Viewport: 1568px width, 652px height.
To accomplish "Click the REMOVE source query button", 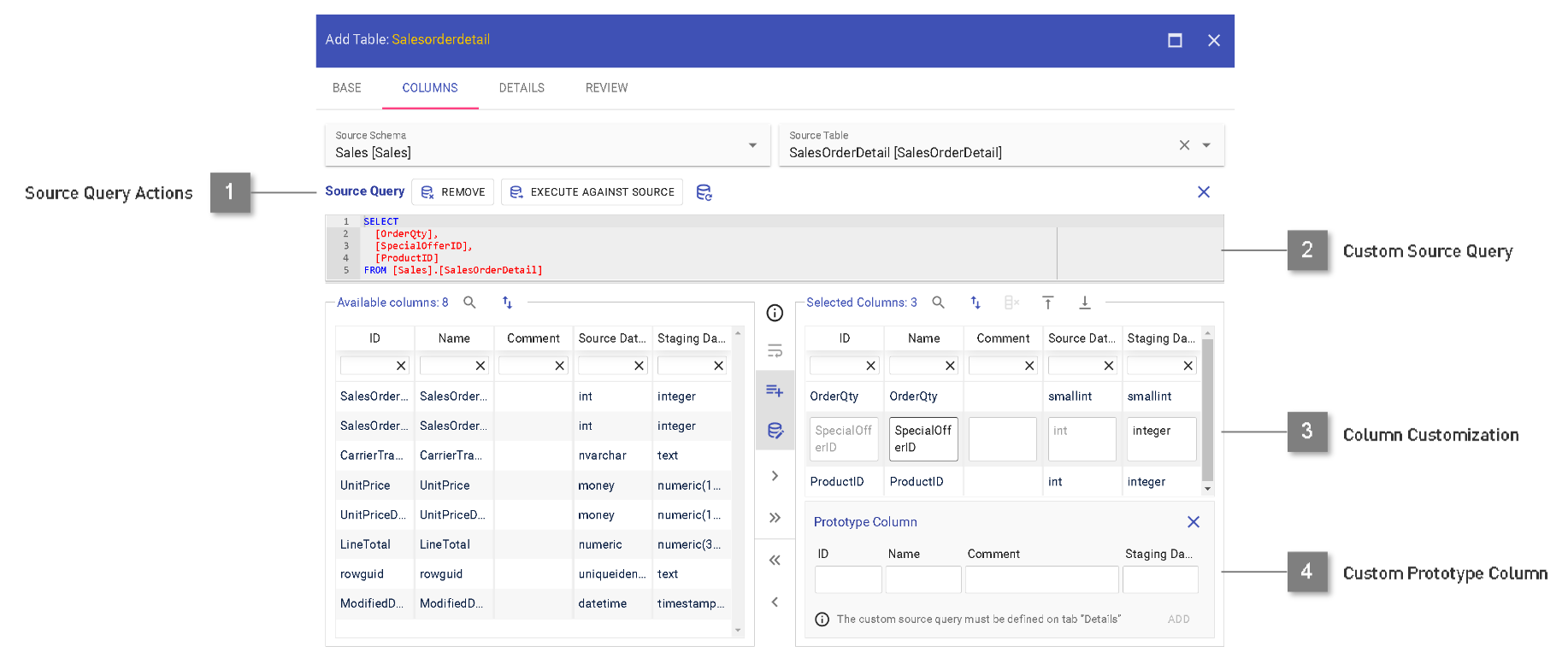I will click(452, 192).
